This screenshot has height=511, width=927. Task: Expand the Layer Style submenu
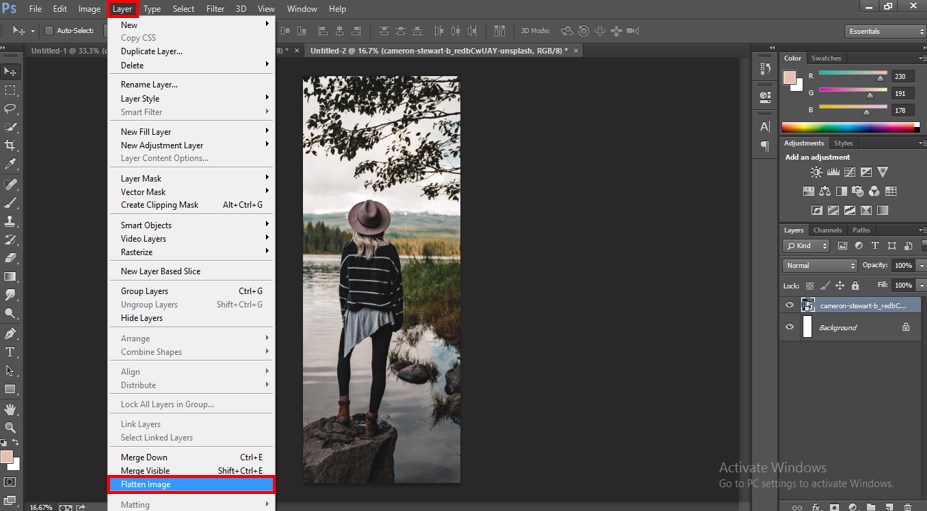coord(191,98)
